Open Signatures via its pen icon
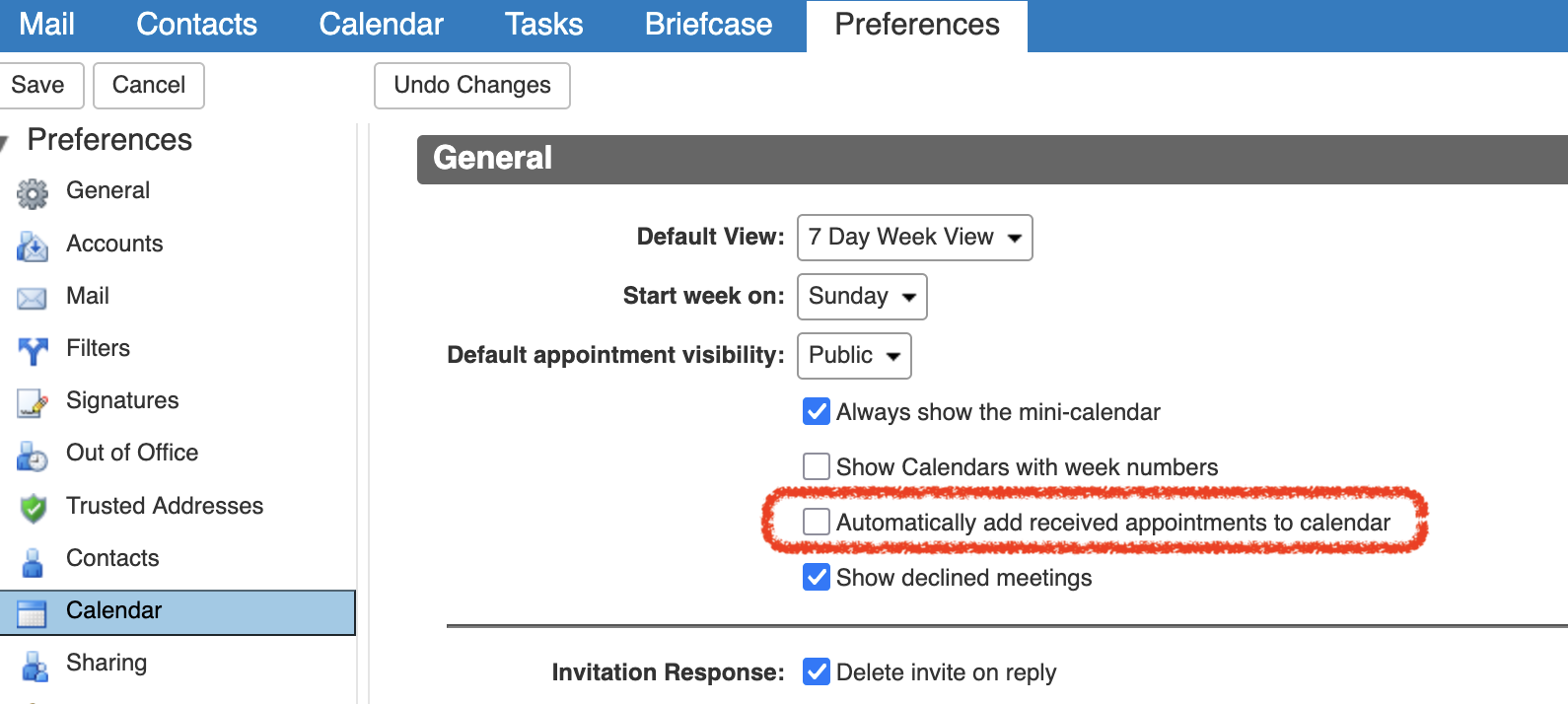 point(33,402)
